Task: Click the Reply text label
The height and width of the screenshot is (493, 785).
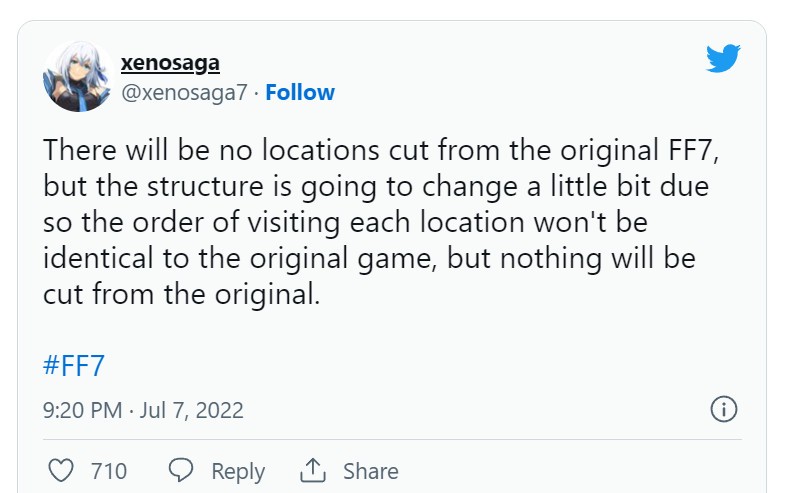Action: pos(238,471)
